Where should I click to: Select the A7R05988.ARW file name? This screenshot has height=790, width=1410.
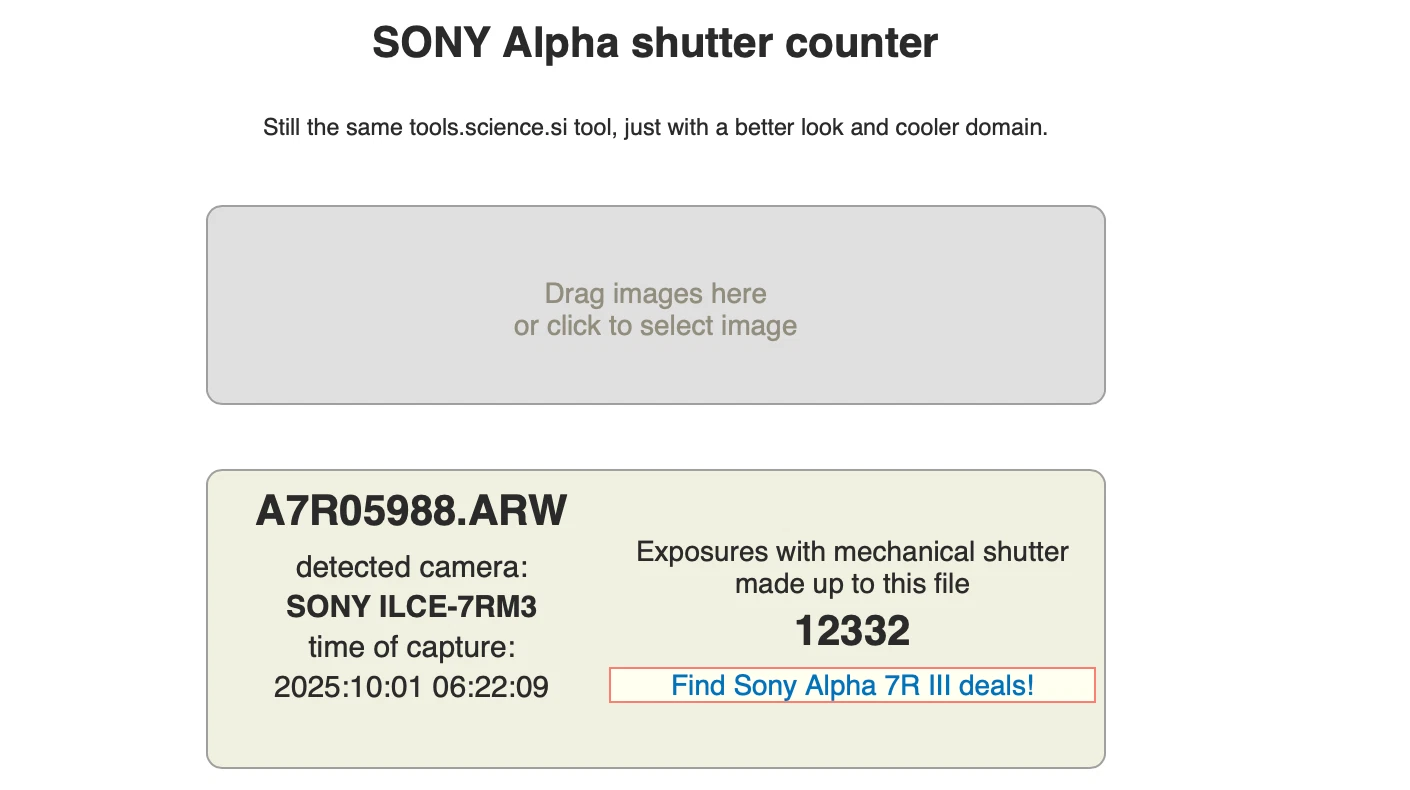[x=411, y=511]
